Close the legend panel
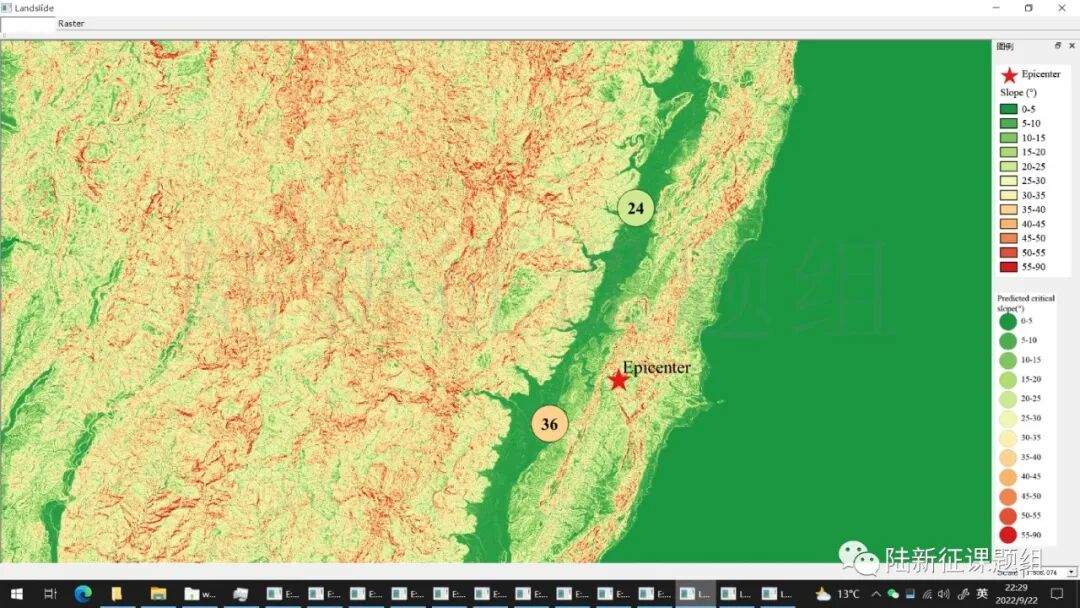The width and height of the screenshot is (1080, 608). coord(1071,46)
